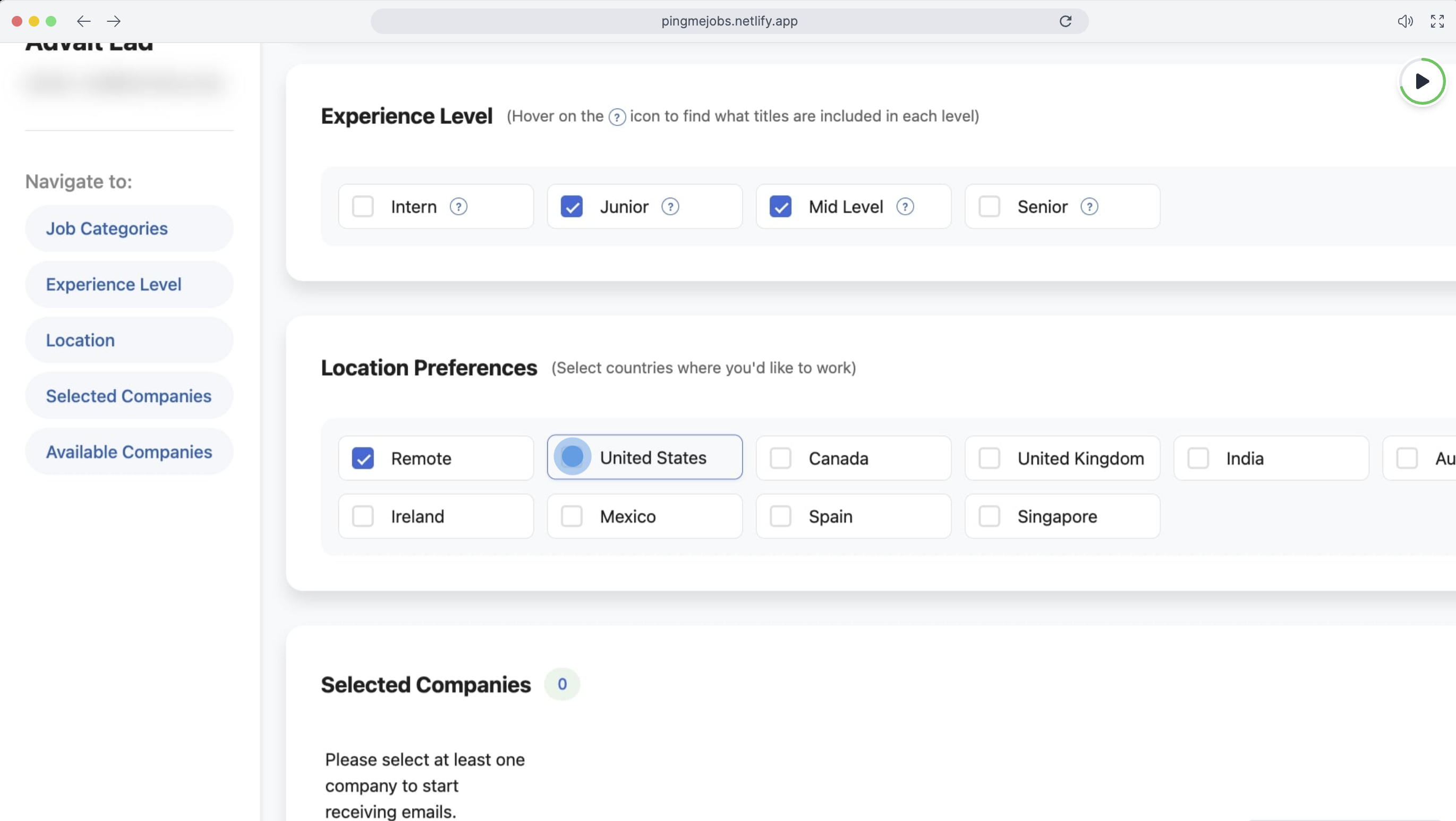Navigate to Experience Level section
Image resolution: width=1456 pixels, height=821 pixels.
point(130,284)
